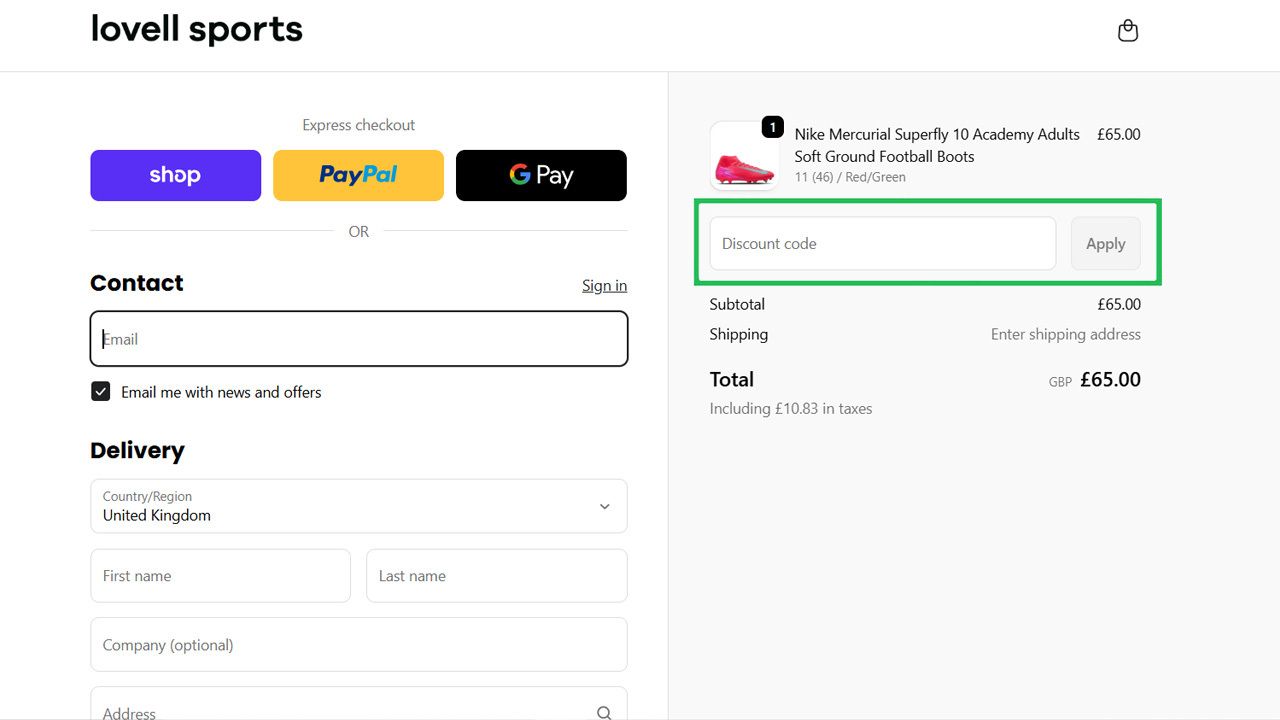Screen dimensions: 1280x720
Task: Select Google Pay express checkout
Action: [541, 175]
